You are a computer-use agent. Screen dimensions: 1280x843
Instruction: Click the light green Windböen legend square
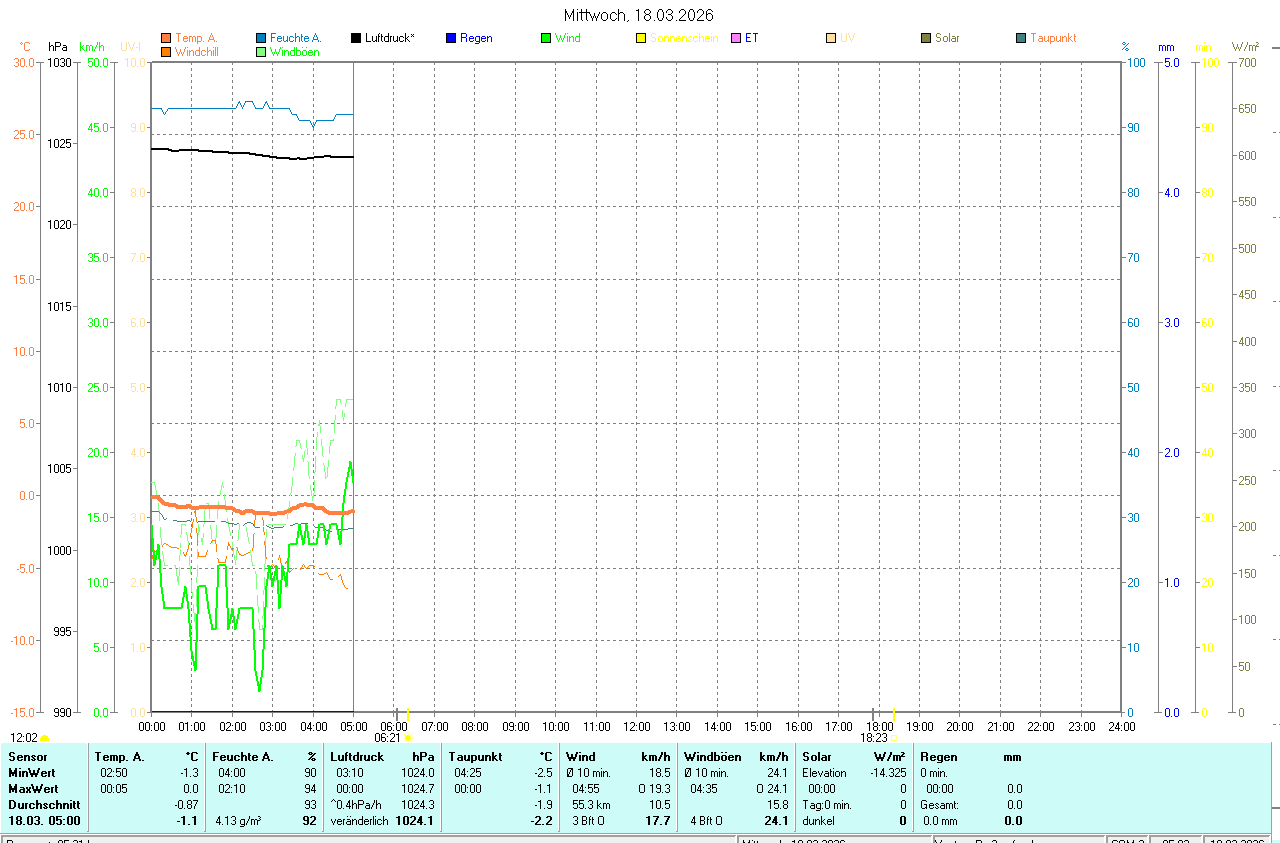click(x=261, y=52)
